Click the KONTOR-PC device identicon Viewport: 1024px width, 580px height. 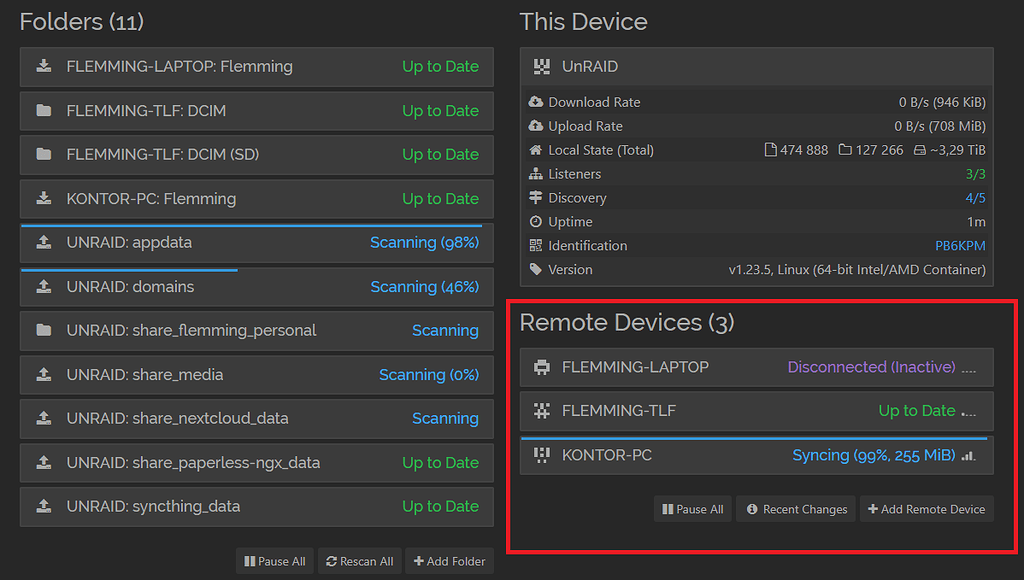pos(541,455)
